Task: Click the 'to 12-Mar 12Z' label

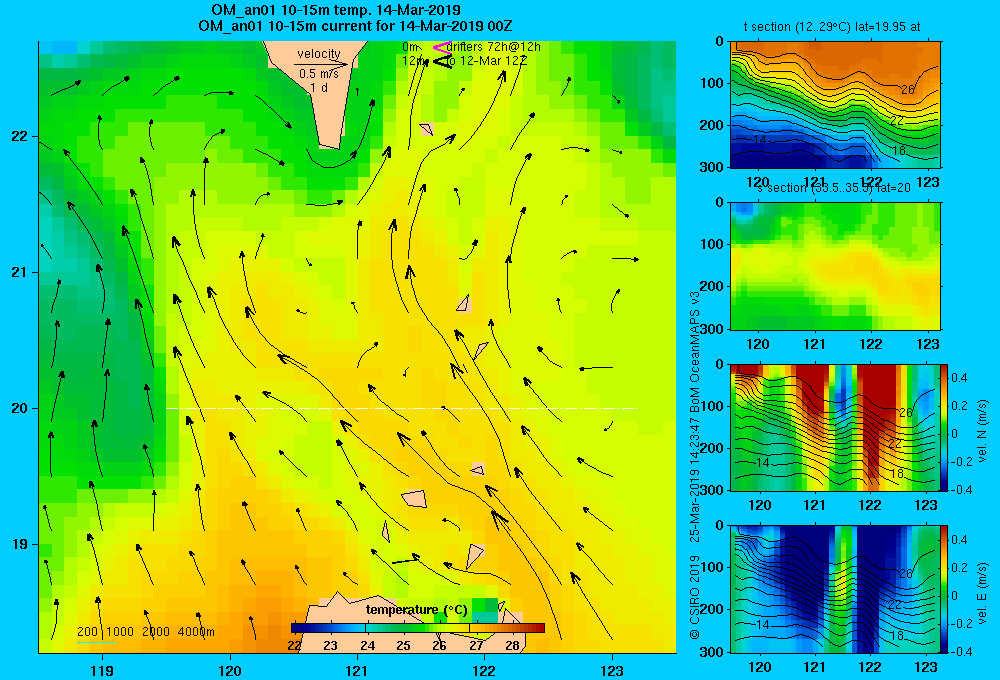Action: tap(485, 61)
